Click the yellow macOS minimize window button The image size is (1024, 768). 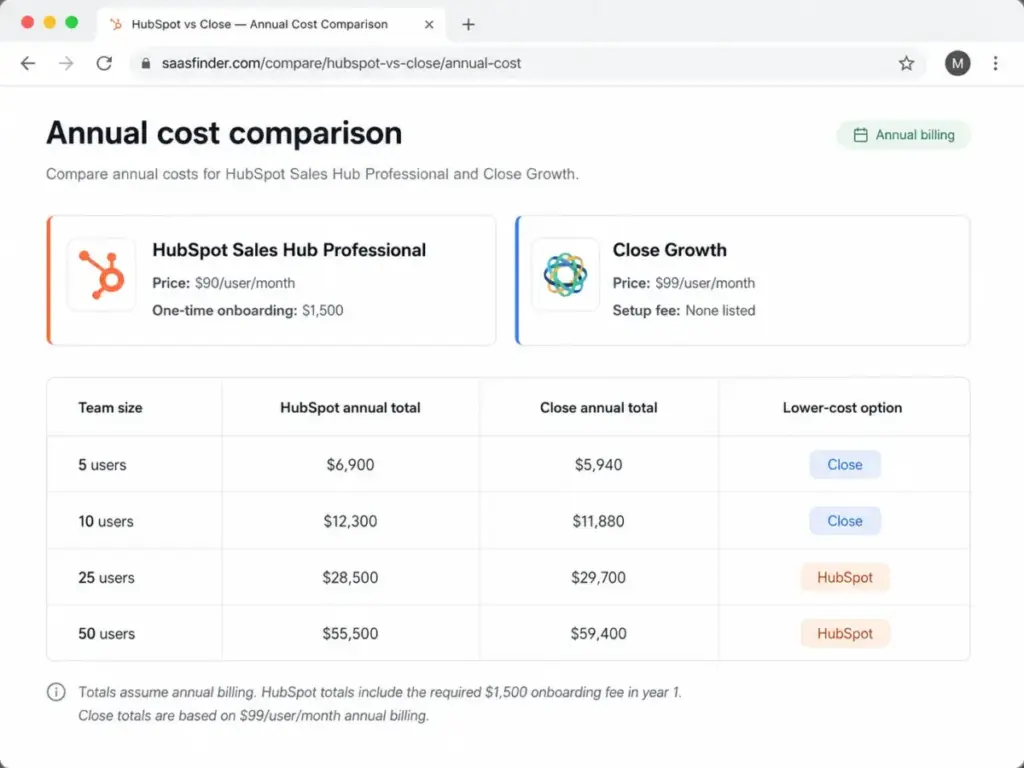(50, 22)
